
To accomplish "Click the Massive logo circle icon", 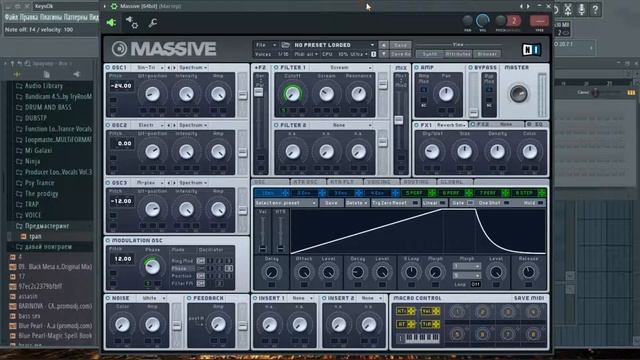I will point(119,49).
